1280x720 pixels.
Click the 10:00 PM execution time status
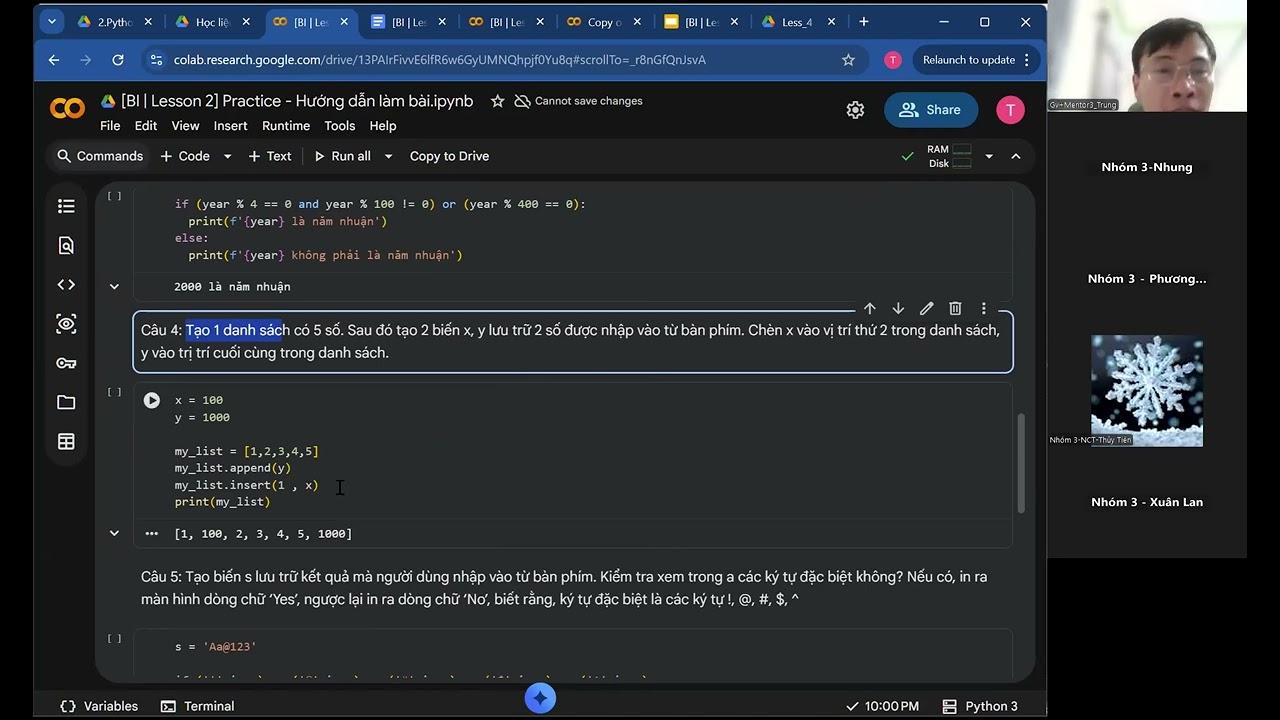pos(882,706)
